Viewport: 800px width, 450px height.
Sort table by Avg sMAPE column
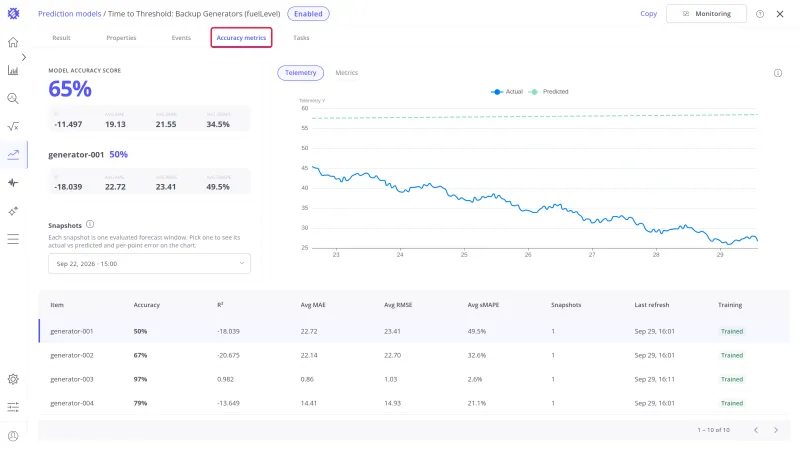[x=483, y=305]
